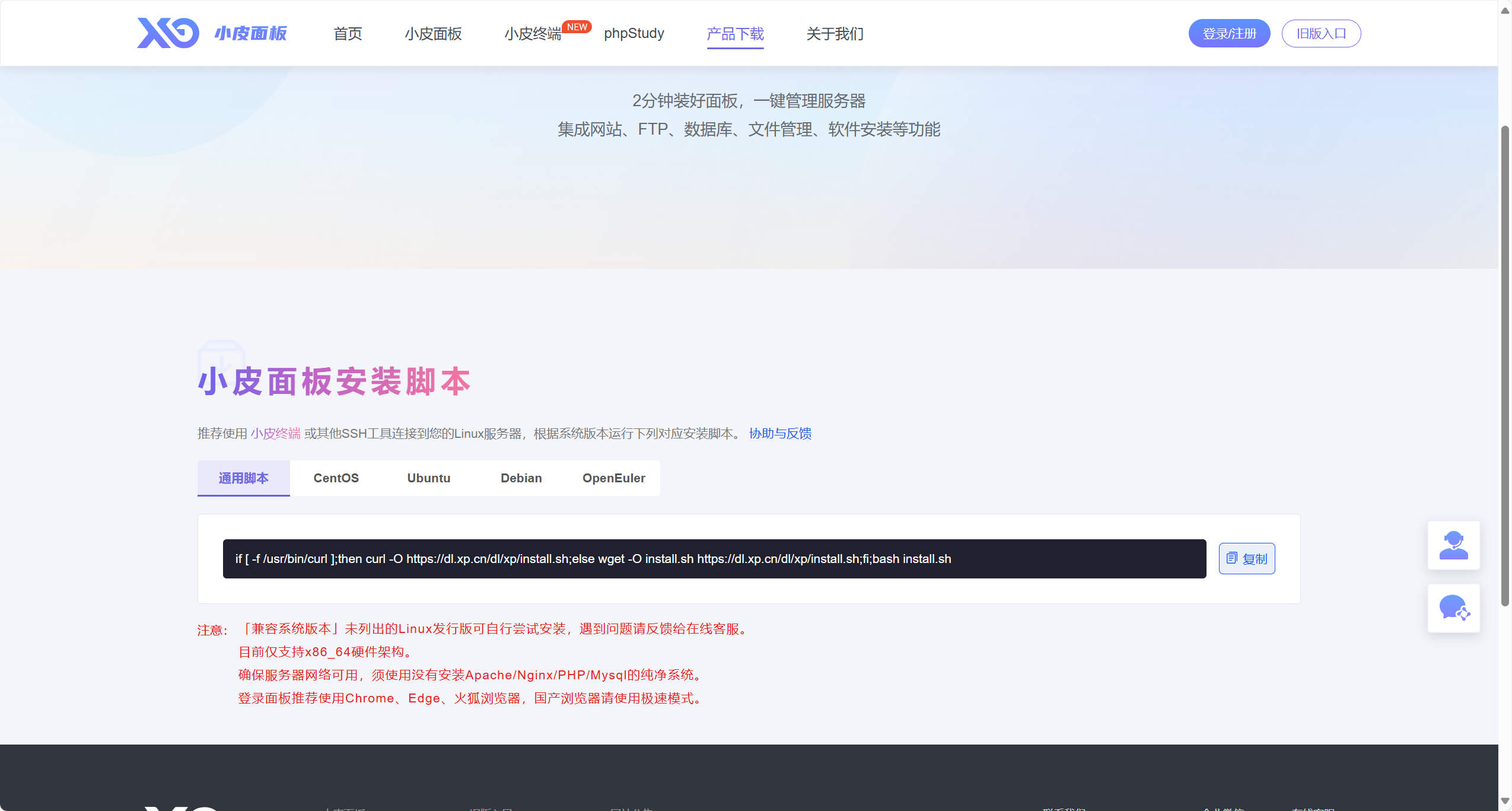Viewport: 1512px width, 811px height.
Task: Open the 小皮终端 inline link
Action: [275, 434]
